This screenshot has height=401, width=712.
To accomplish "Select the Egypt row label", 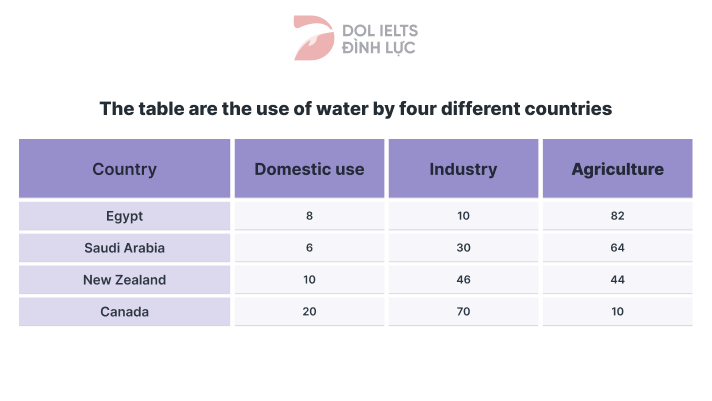I will pyautogui.click(x=124, y=216).
